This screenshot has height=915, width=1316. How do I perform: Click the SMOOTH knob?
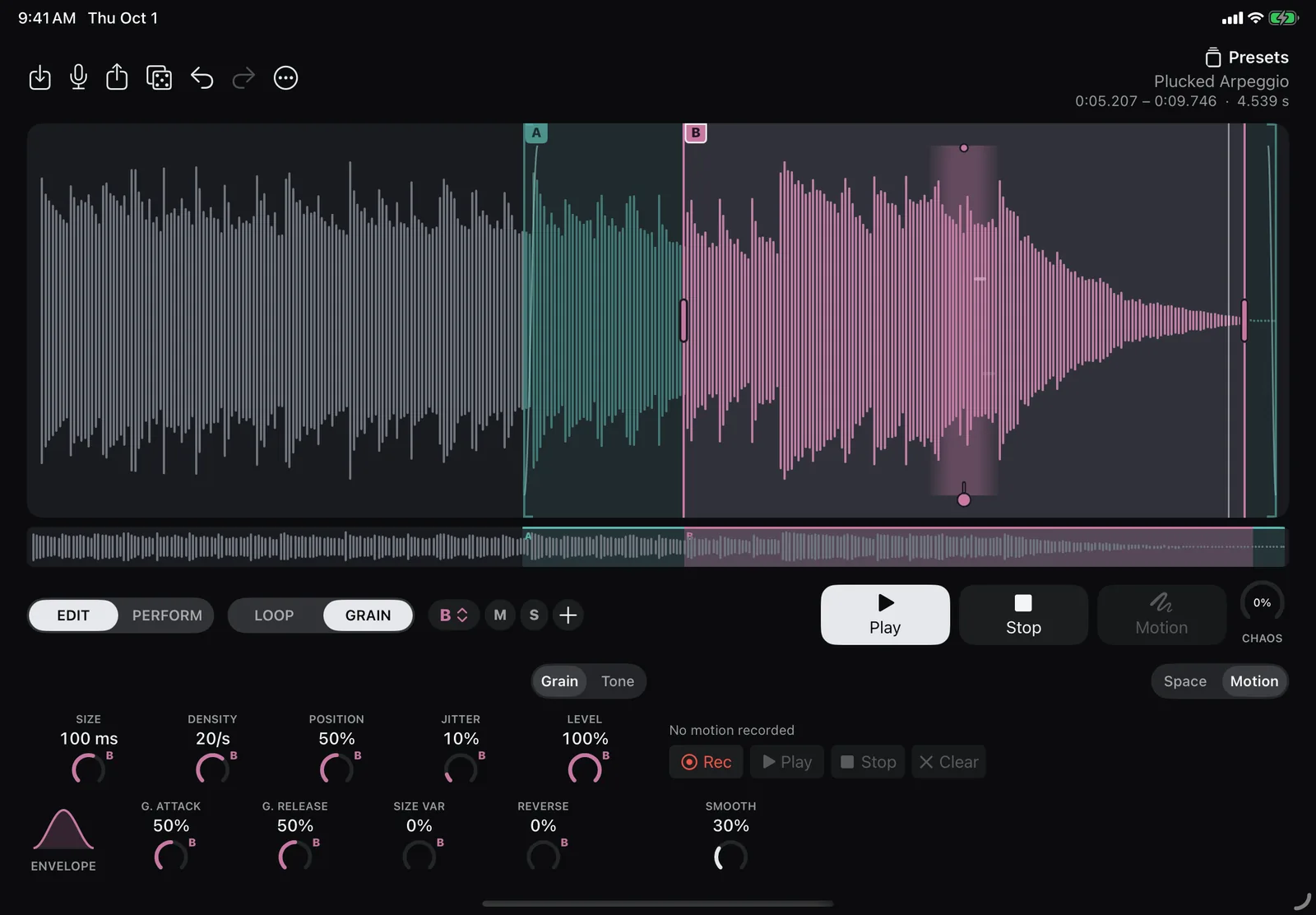[730, 857]
